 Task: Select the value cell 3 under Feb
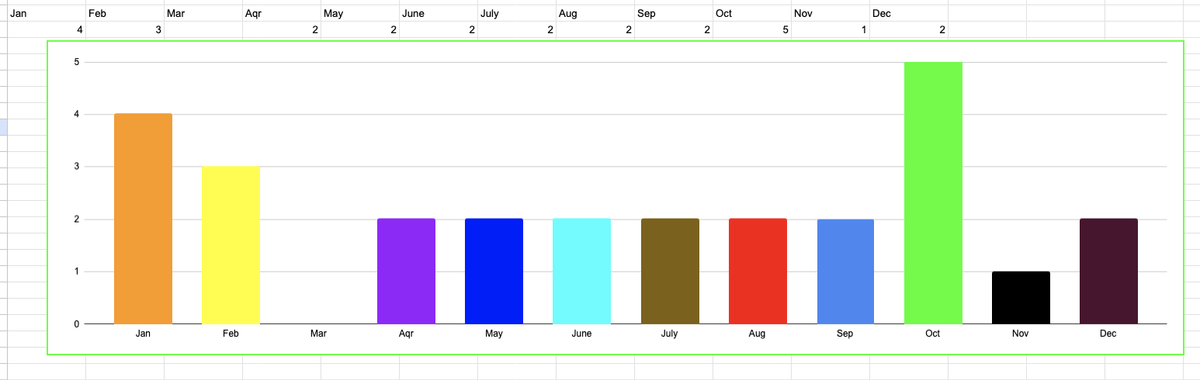click(124, 30)
